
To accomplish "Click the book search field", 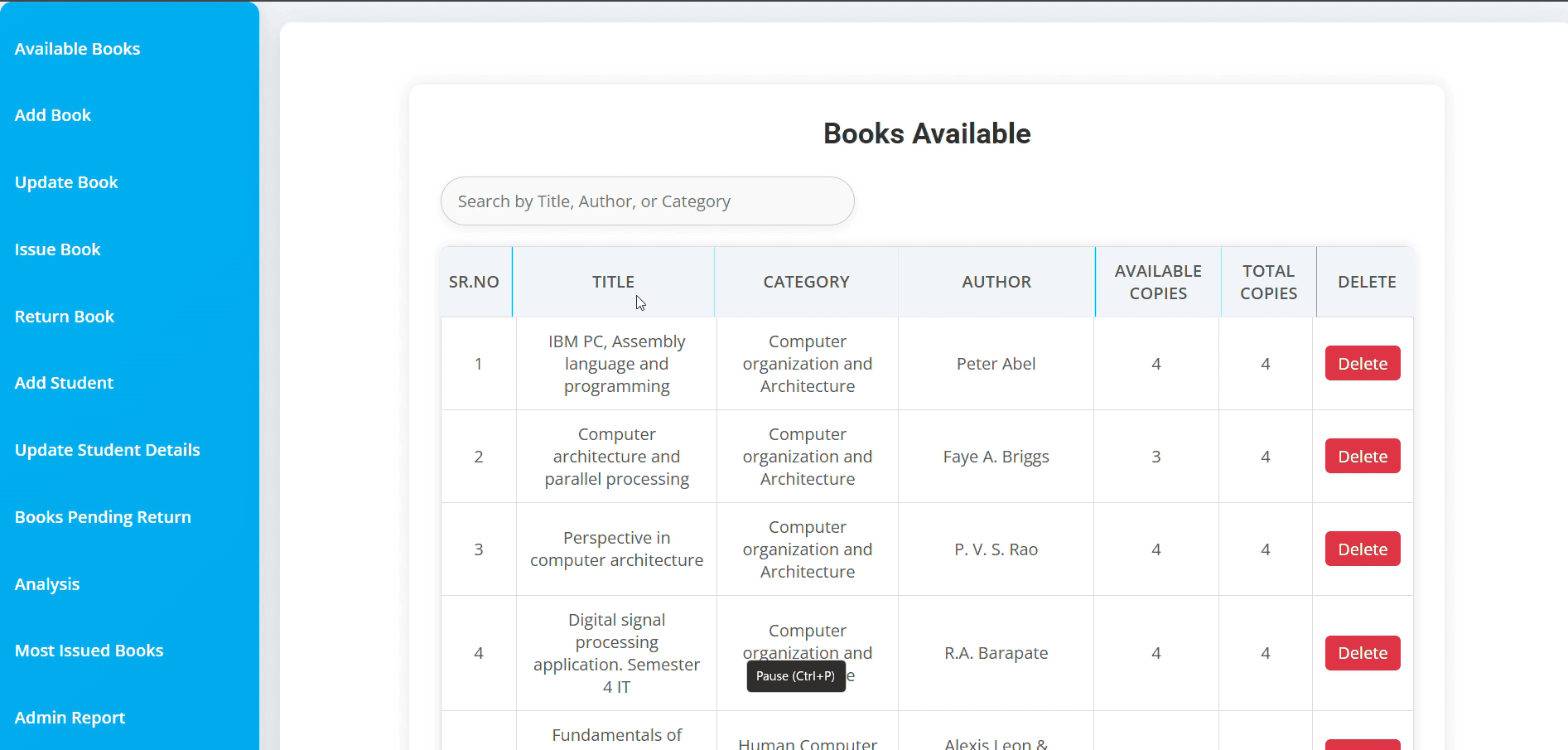I will [x=647, y=201].
